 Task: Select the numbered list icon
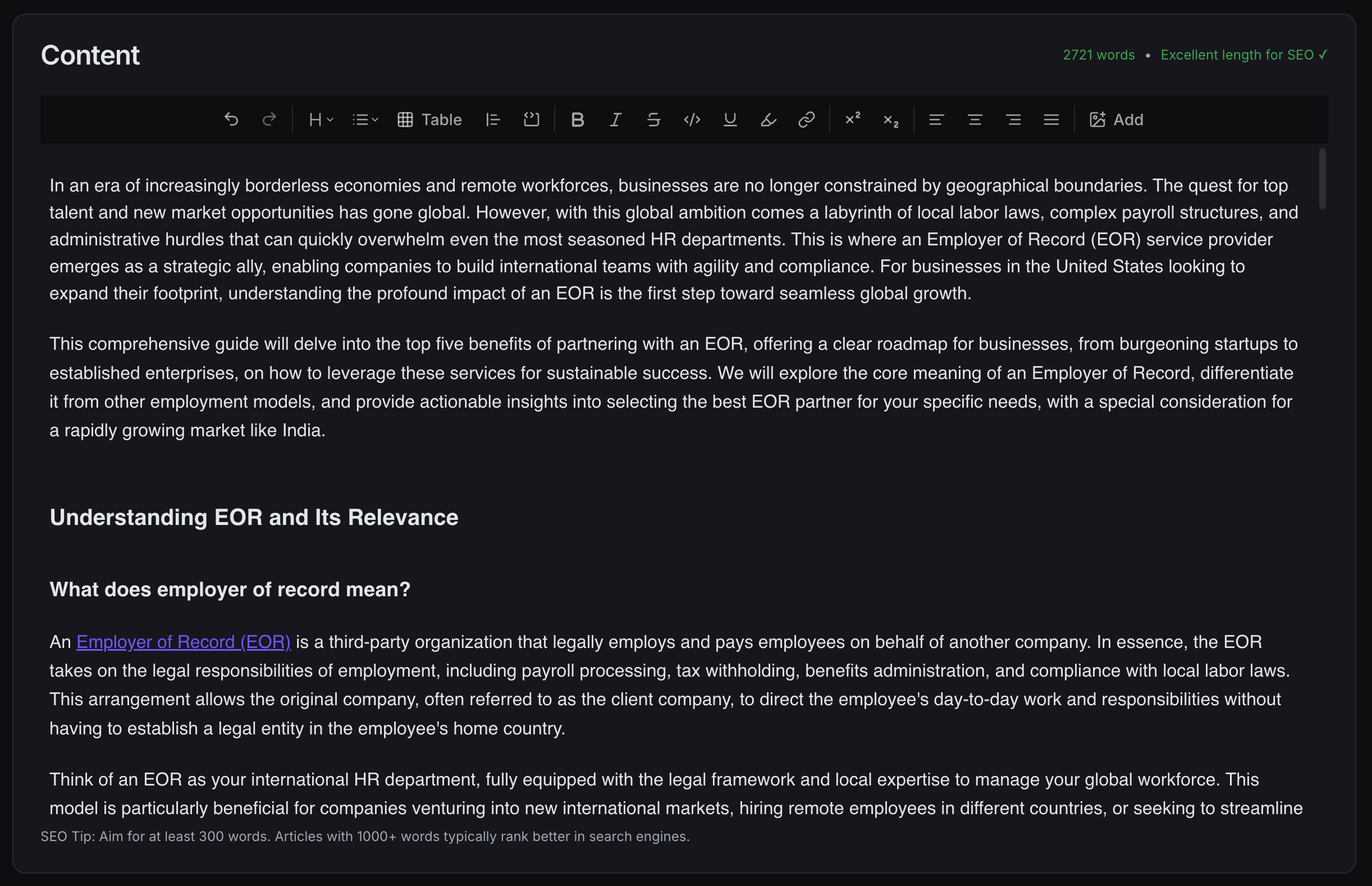[493, 120]
